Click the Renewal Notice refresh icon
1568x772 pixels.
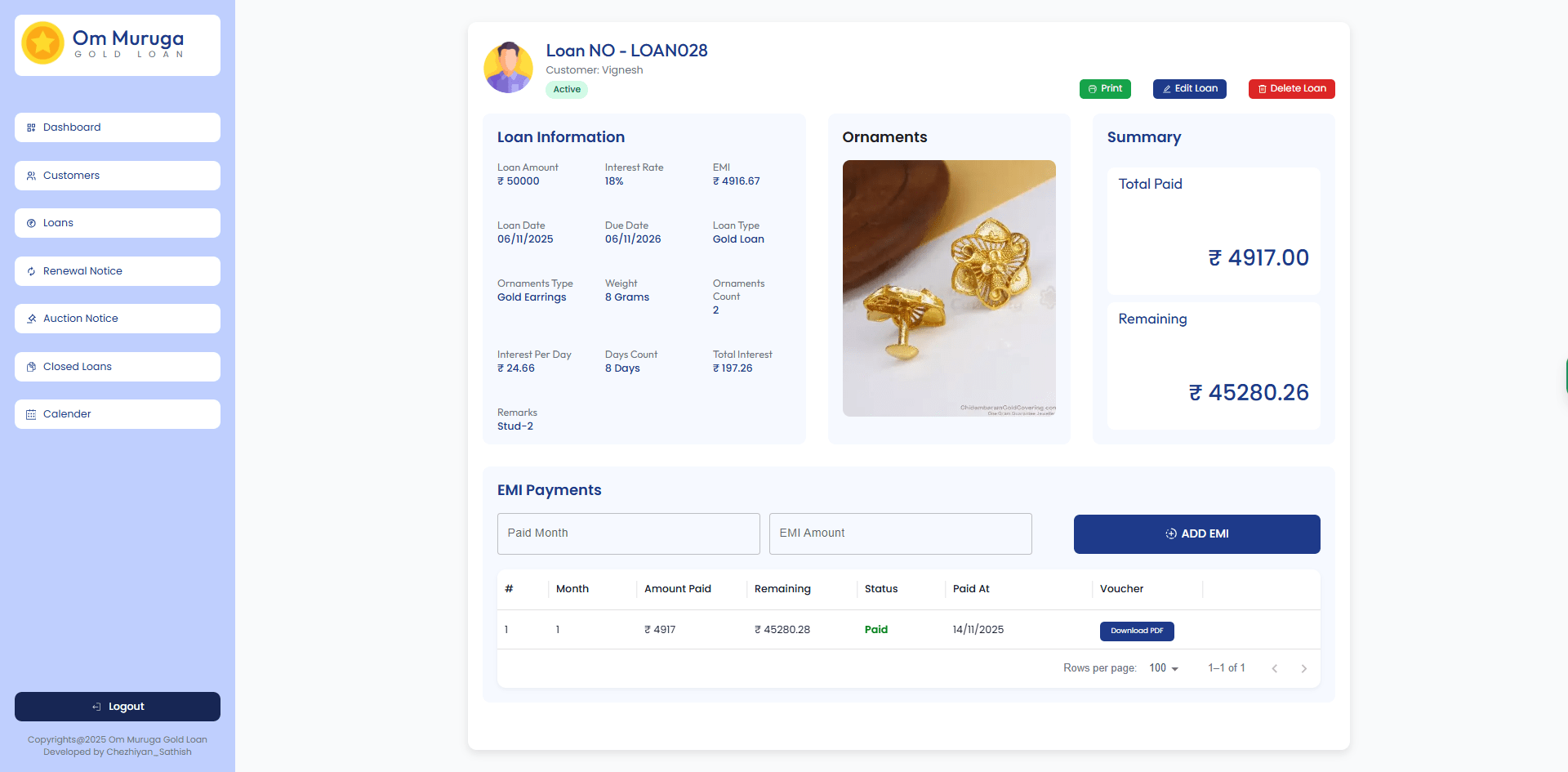(x=31, y=271)
